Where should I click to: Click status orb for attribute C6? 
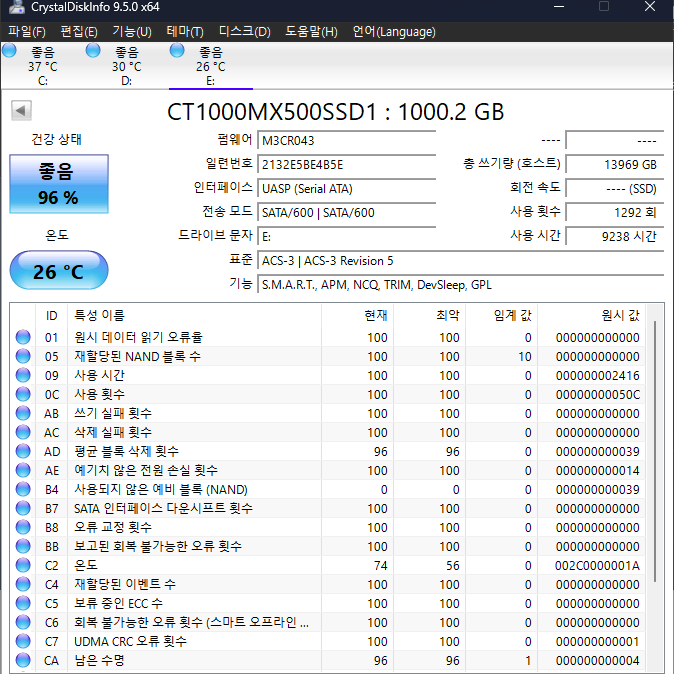point(23,622)
